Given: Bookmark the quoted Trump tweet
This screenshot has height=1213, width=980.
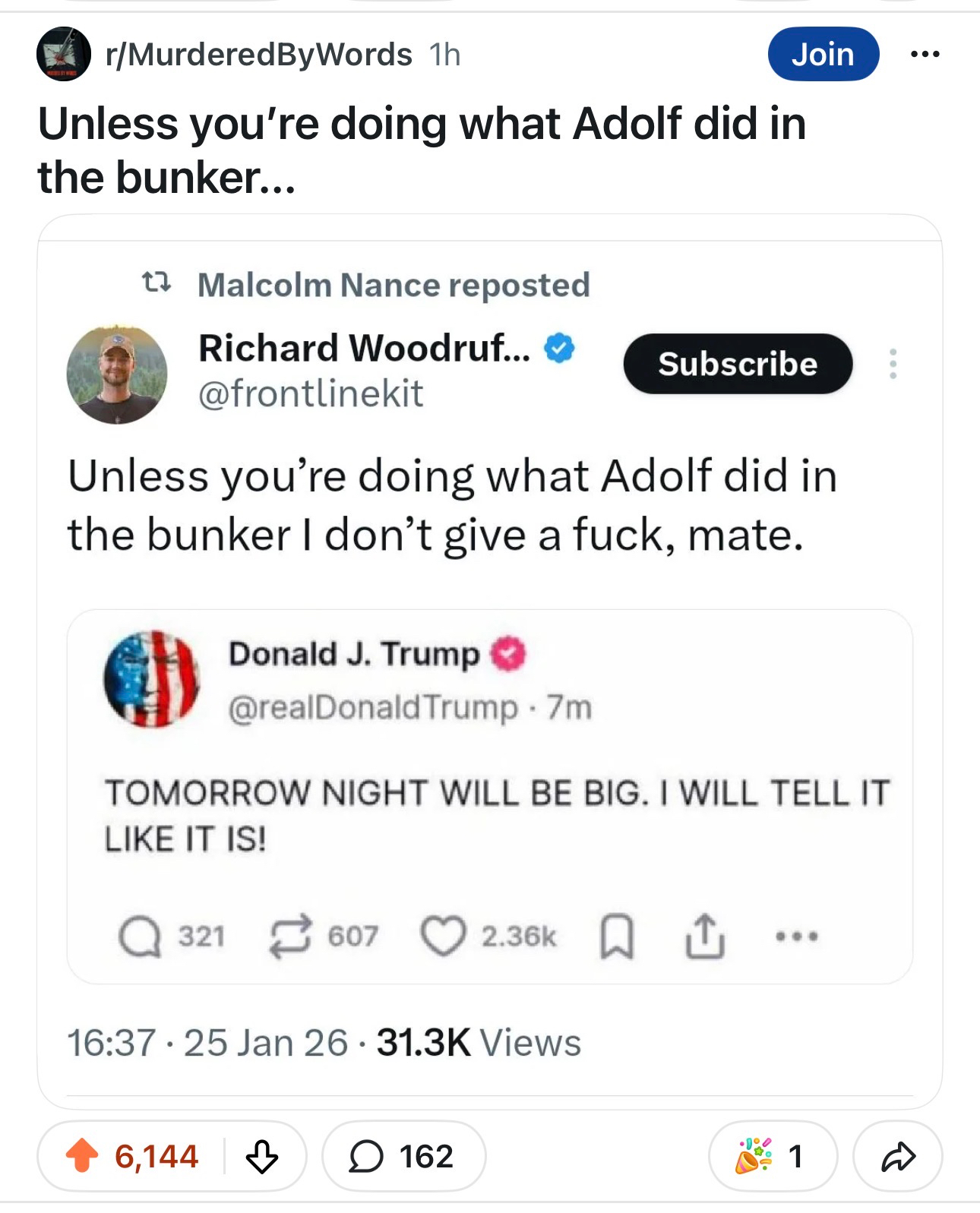Looking at the screenshot, I should [616, 937].
